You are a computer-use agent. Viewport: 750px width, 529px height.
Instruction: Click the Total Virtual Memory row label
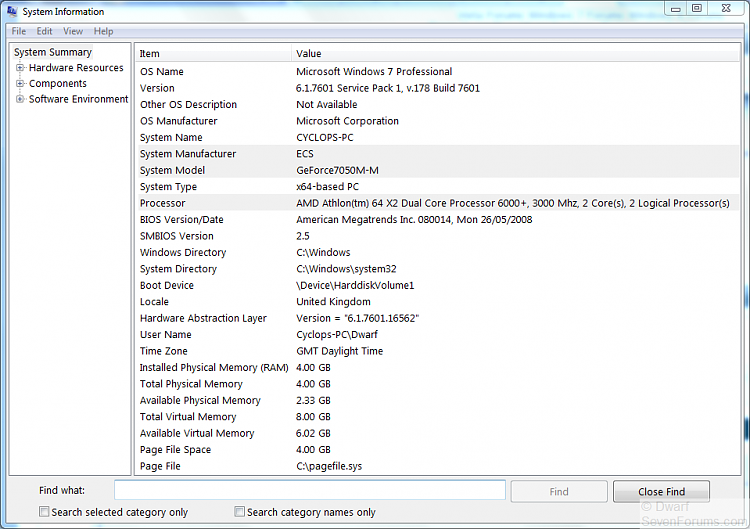[188, 417]
